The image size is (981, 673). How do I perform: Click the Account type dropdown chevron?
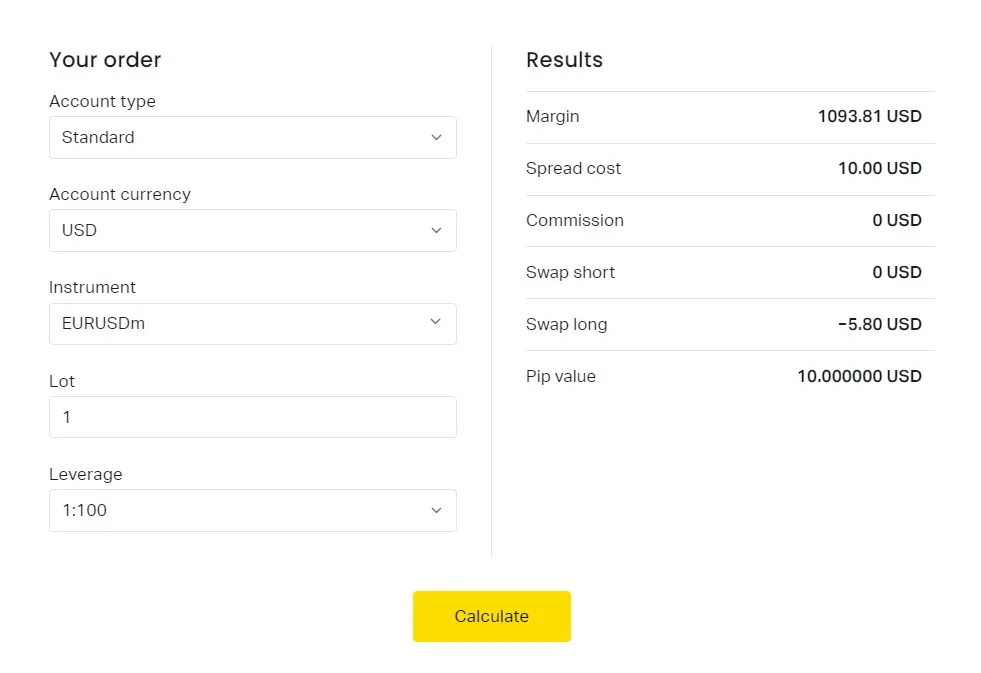[x=436, y=137]
